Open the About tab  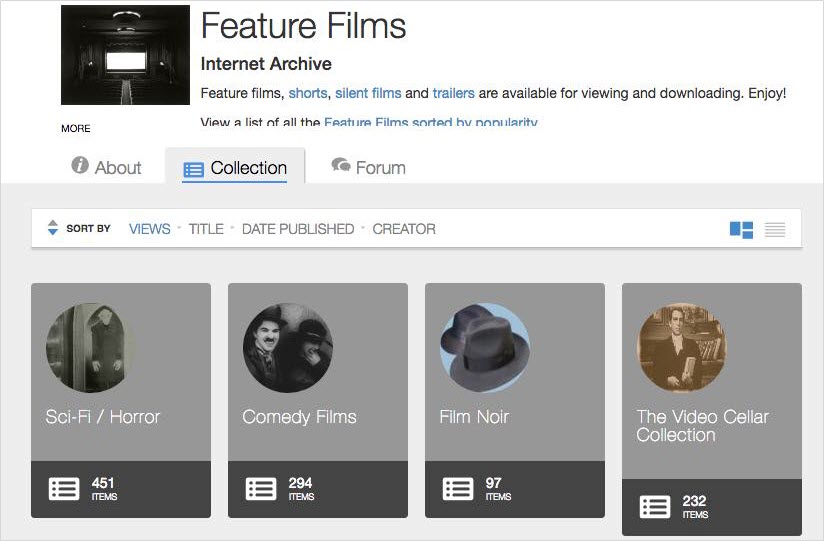(x=106, y=167)
